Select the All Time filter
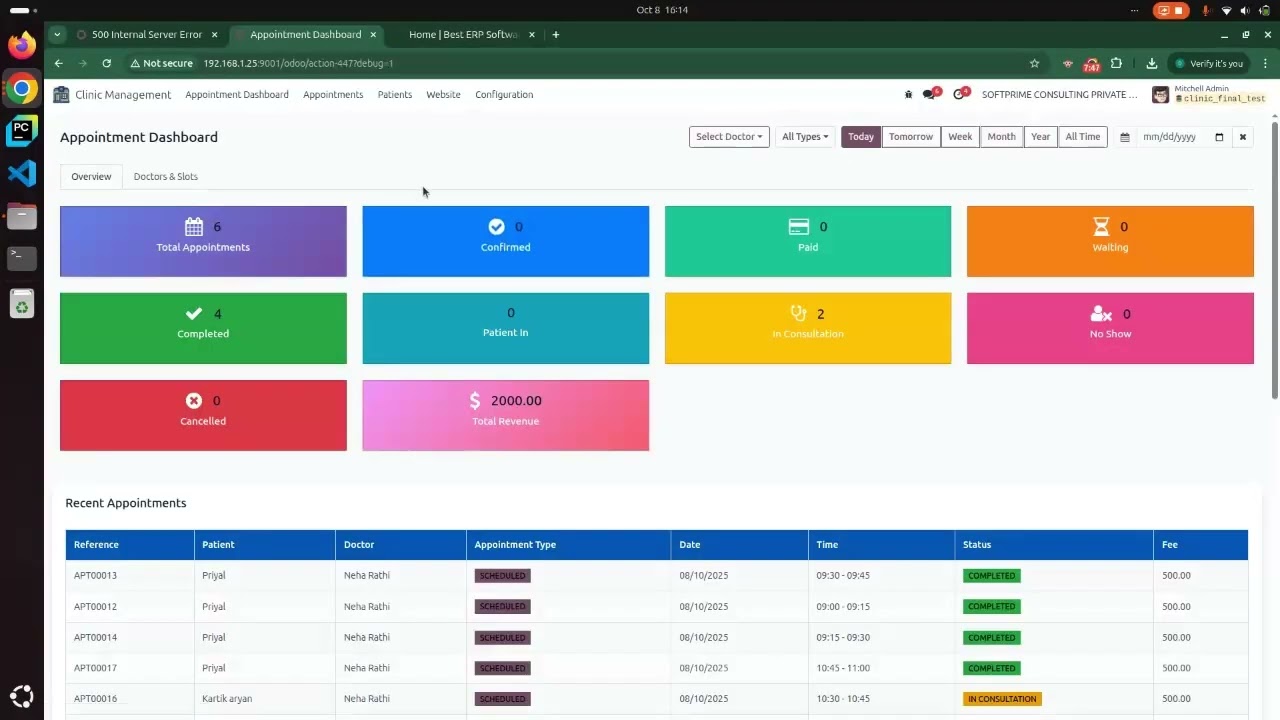This screenshot has height=720, width=1280. [x=1083, y=137]
